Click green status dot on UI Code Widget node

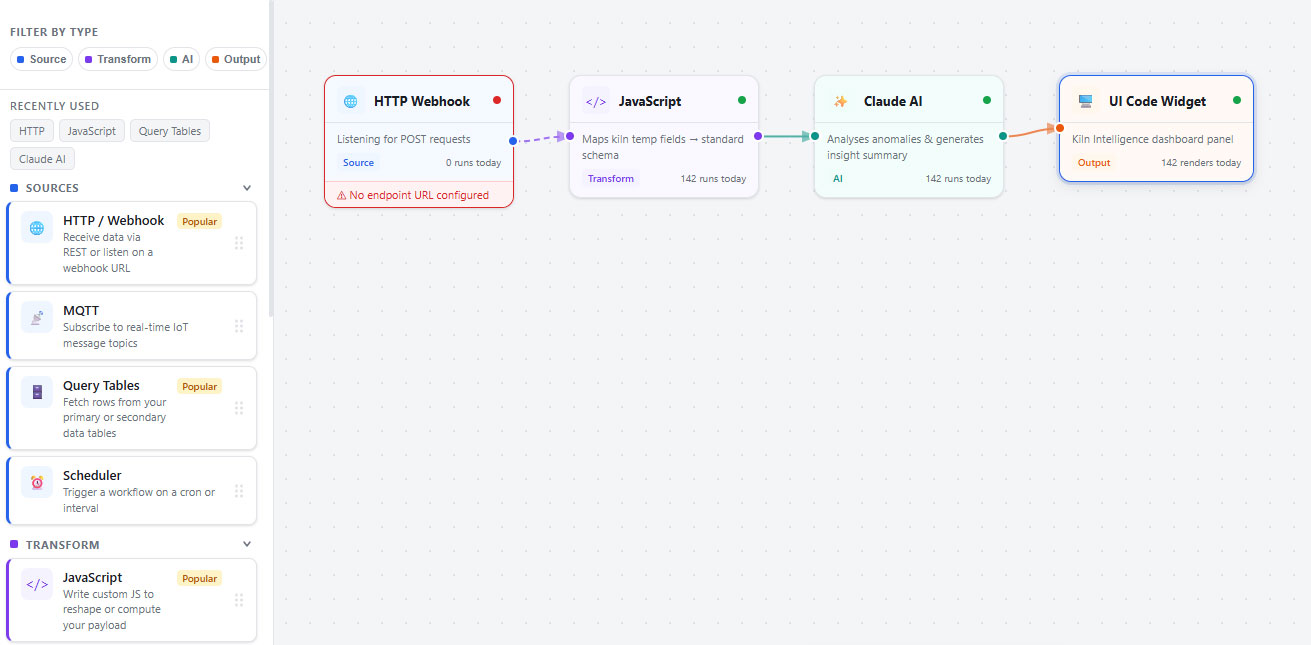click(1237, 100)
